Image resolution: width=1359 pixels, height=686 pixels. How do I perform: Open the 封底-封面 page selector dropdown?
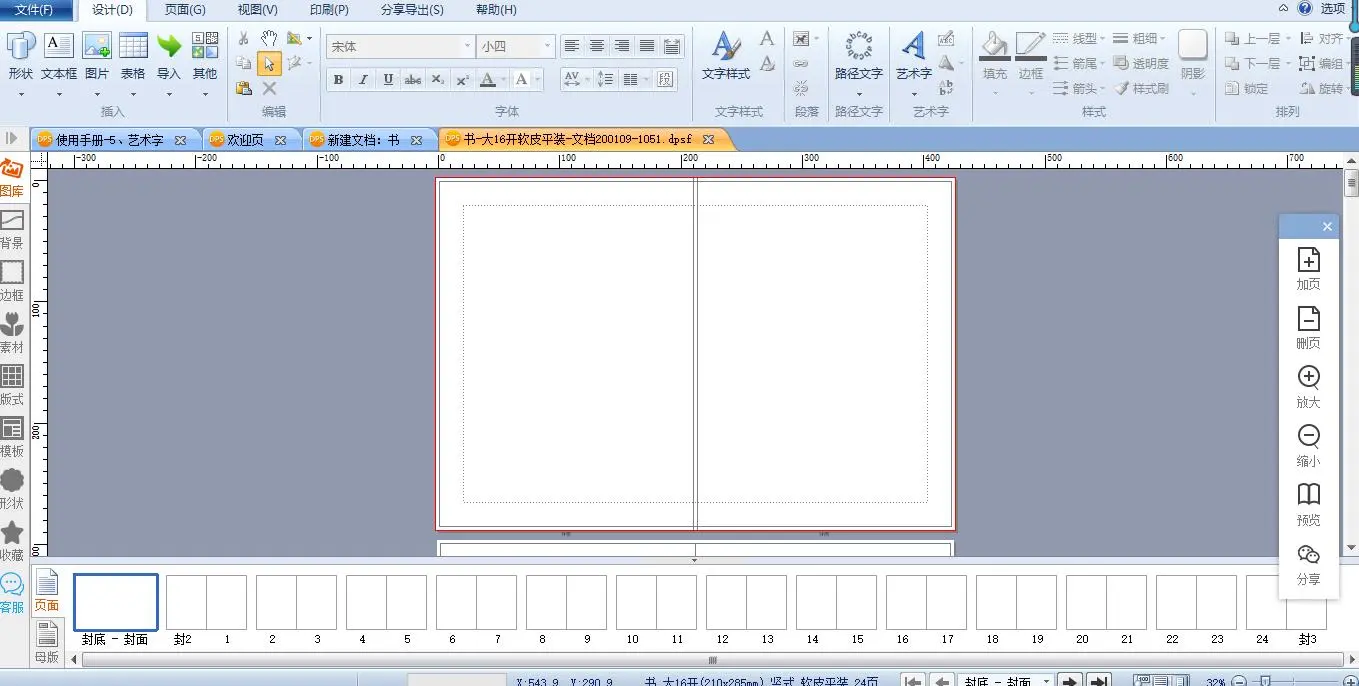point(1046,681)
